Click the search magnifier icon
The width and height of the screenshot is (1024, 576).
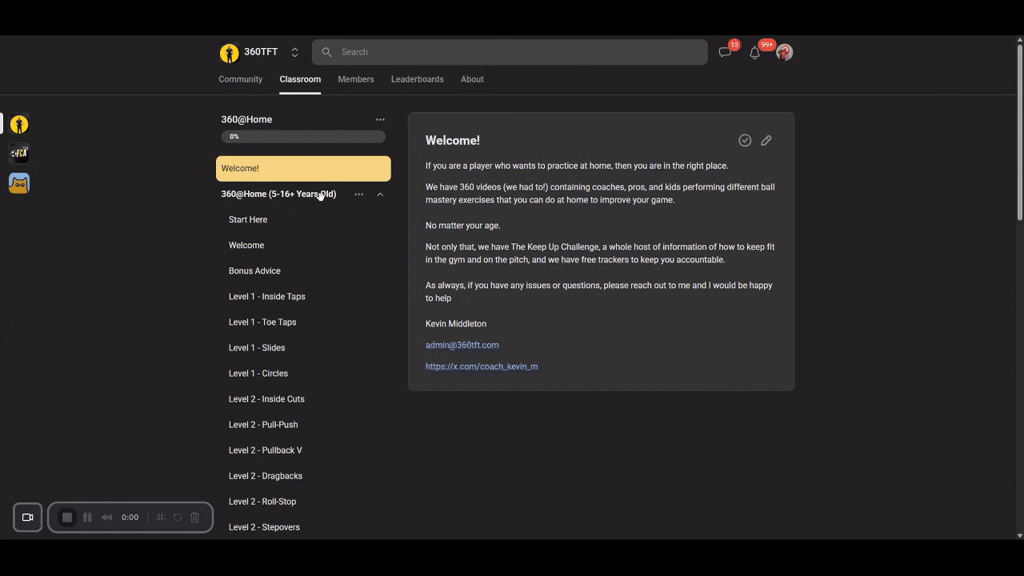click(327, 52)
